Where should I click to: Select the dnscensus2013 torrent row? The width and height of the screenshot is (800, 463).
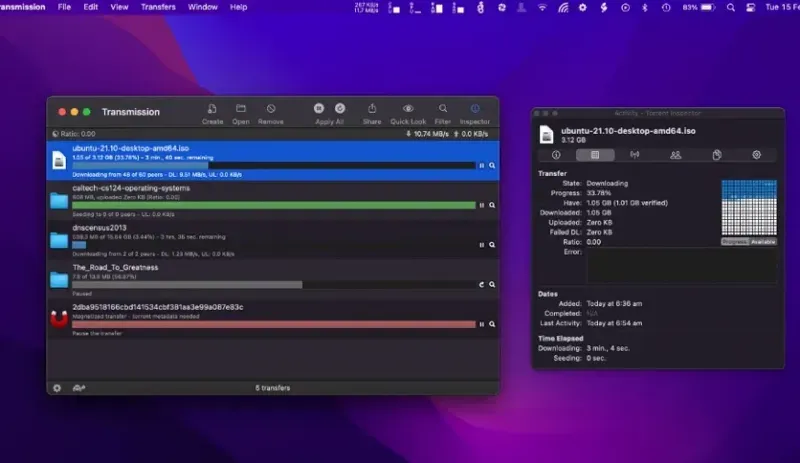click(x=273, y=240)
